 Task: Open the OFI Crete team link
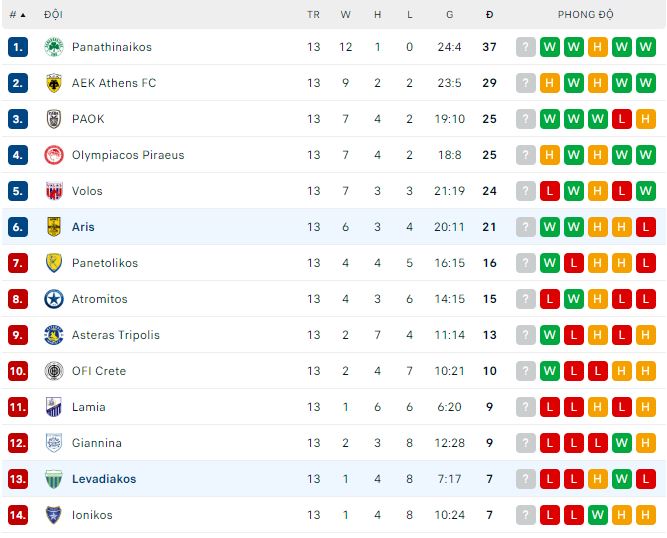tap(99, 371)
